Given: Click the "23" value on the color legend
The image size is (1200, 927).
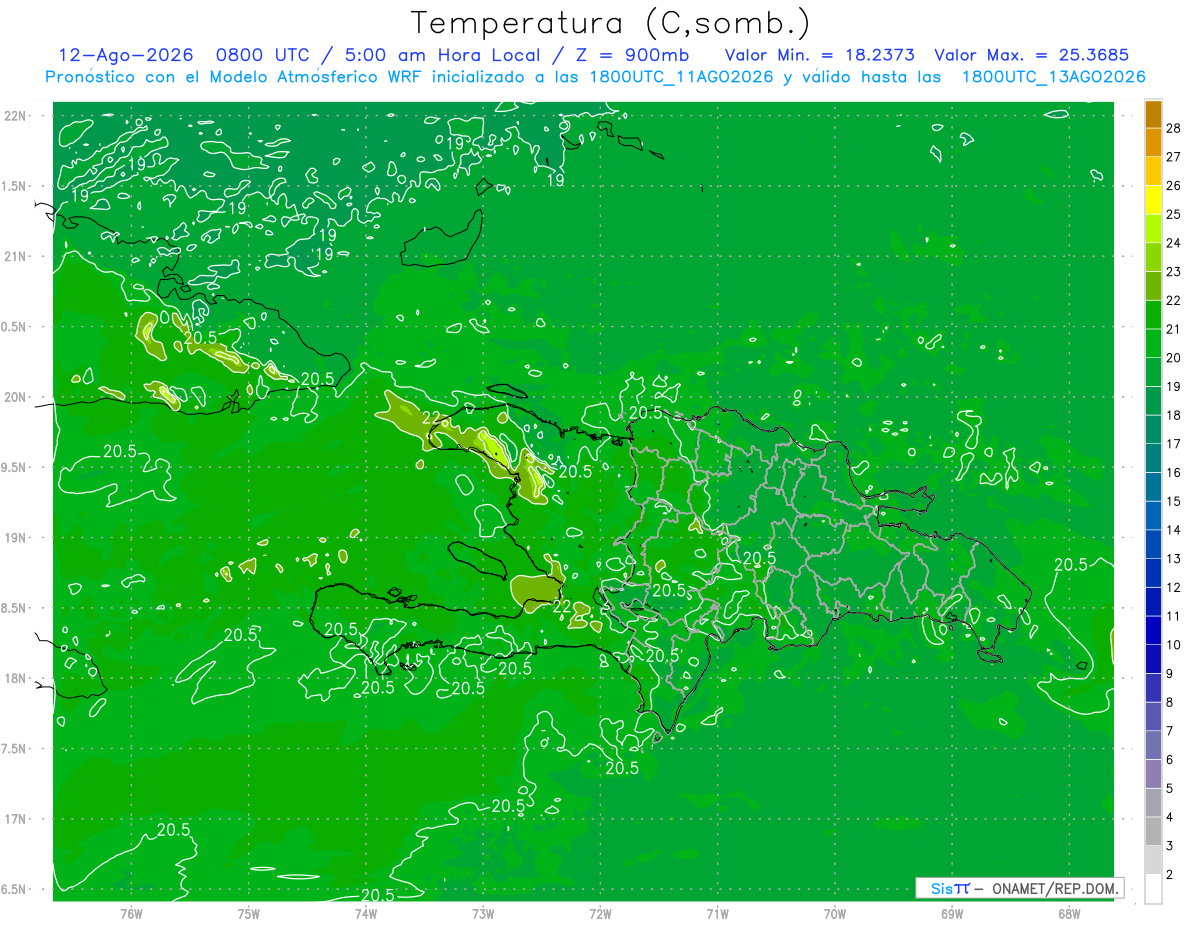Looking at the screenshot, I should tap(1174, 271).
